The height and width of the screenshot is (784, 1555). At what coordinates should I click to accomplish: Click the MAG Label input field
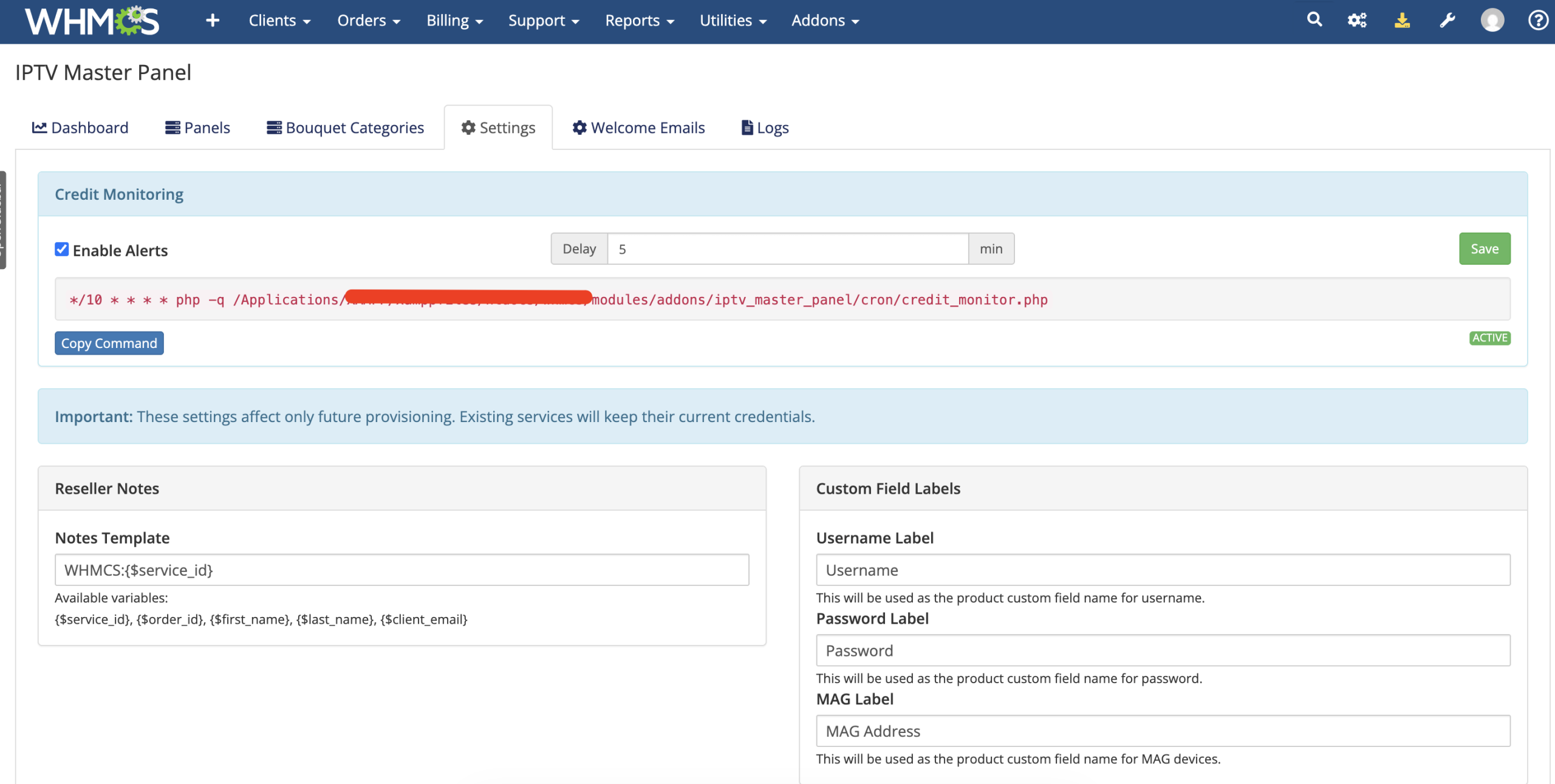point(1163,731)
